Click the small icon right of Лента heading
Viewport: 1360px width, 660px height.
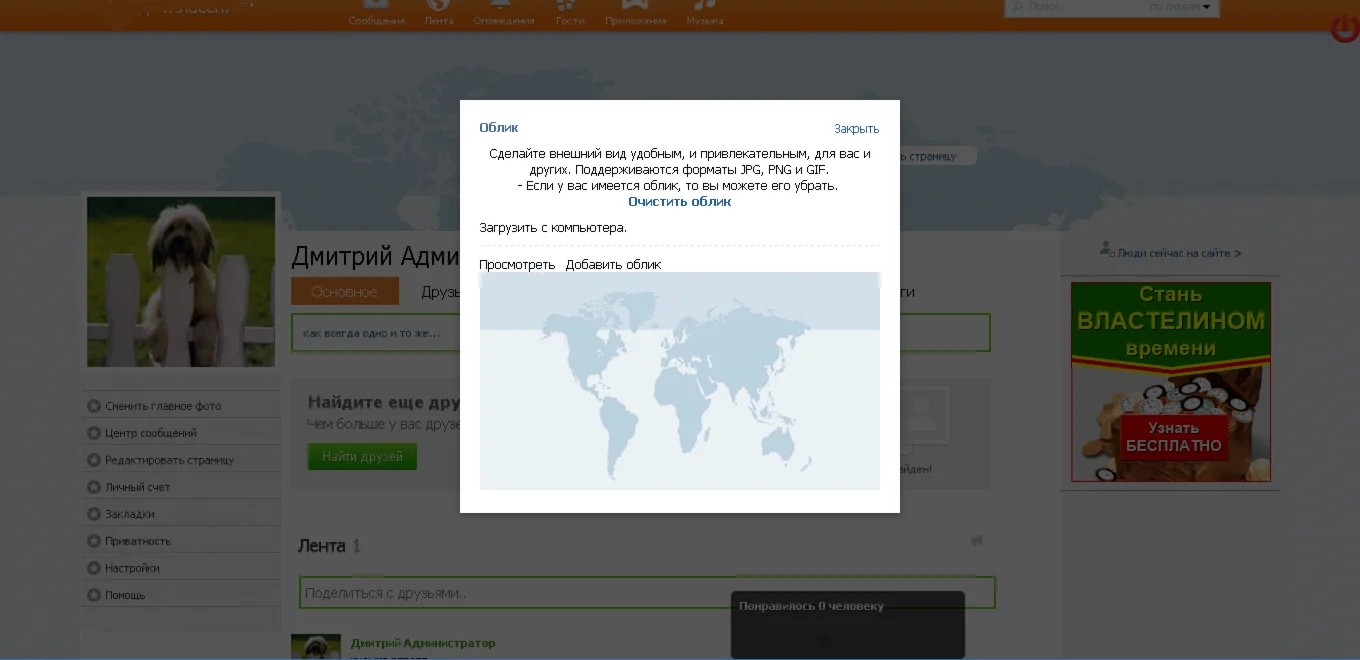[x=977, y=540]
